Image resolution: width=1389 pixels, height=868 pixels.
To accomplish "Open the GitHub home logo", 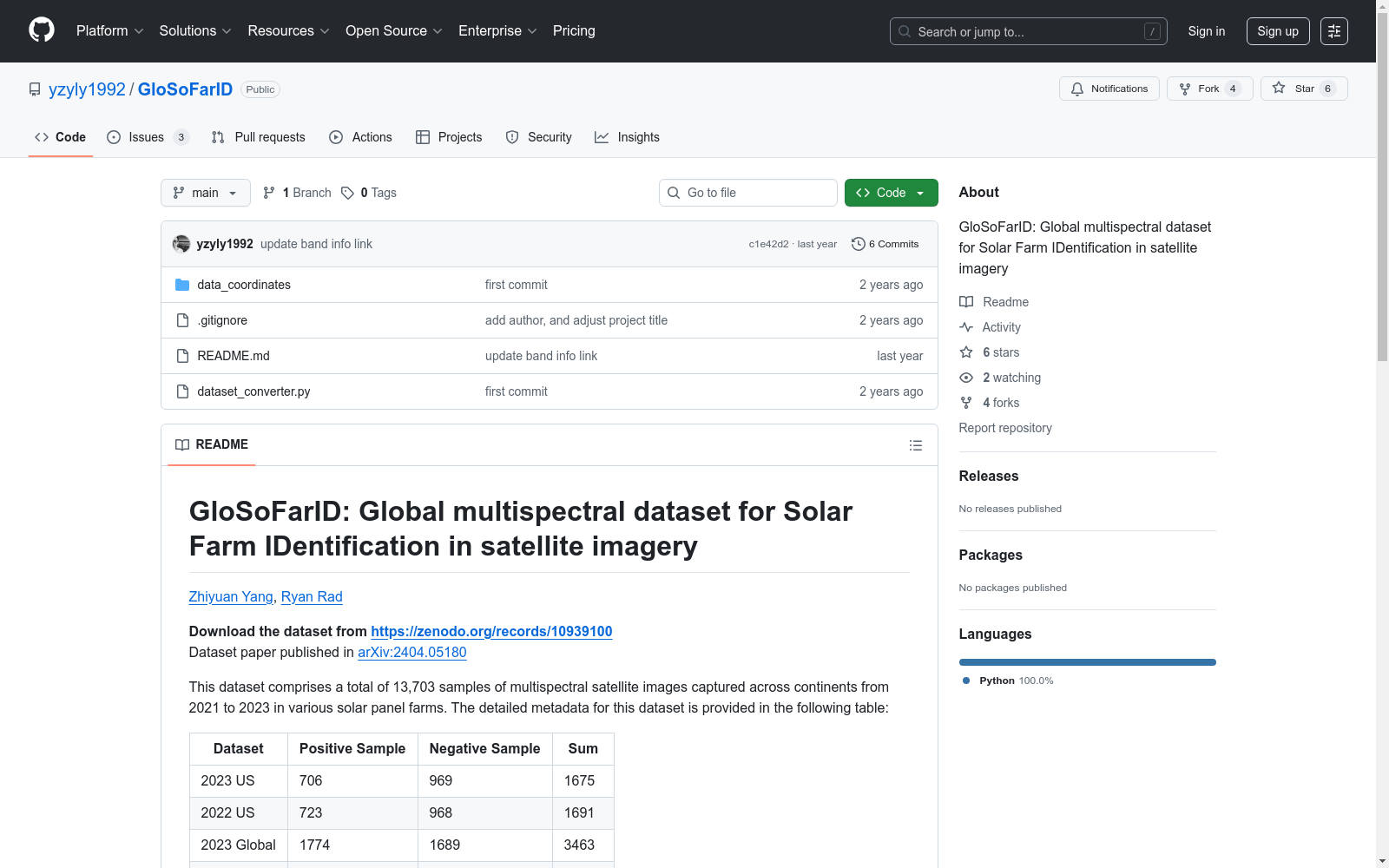I will pyautogui.click(x=42, y=30).
